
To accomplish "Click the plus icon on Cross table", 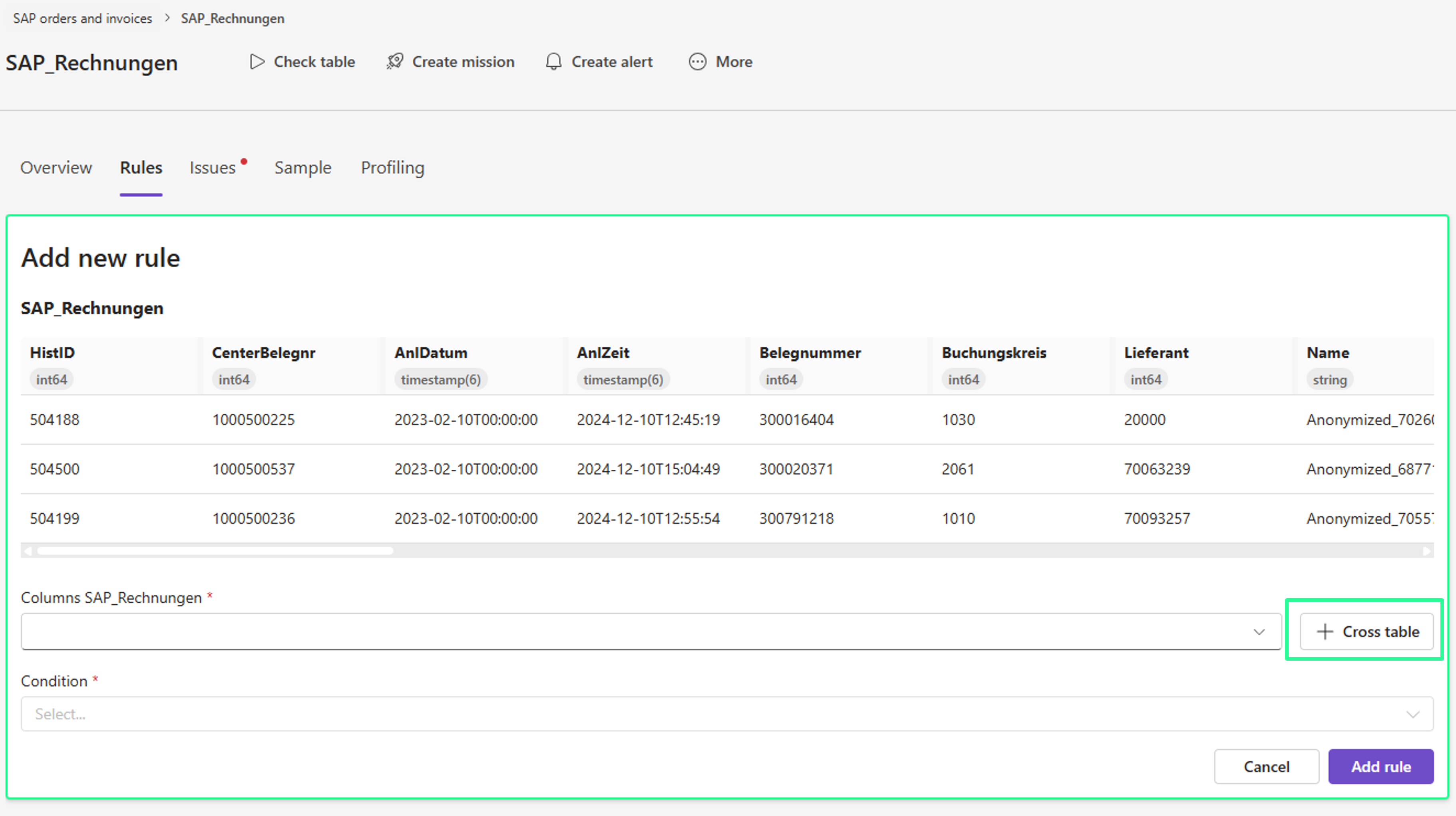I will coord(1325,632).
